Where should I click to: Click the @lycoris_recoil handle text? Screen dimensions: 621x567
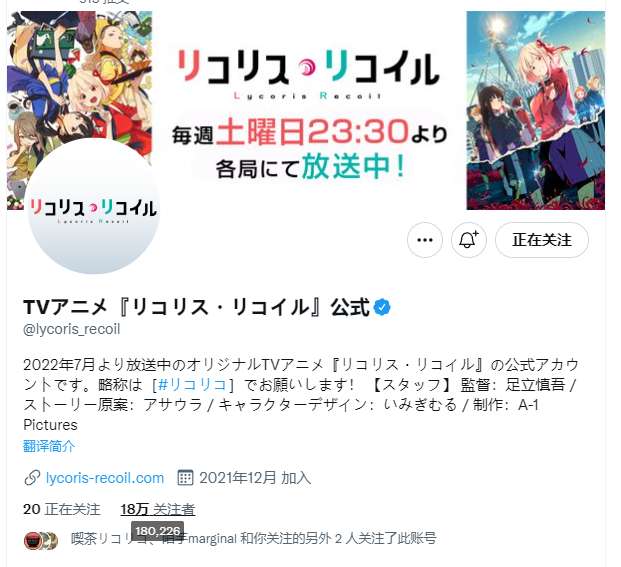[72, 329]
